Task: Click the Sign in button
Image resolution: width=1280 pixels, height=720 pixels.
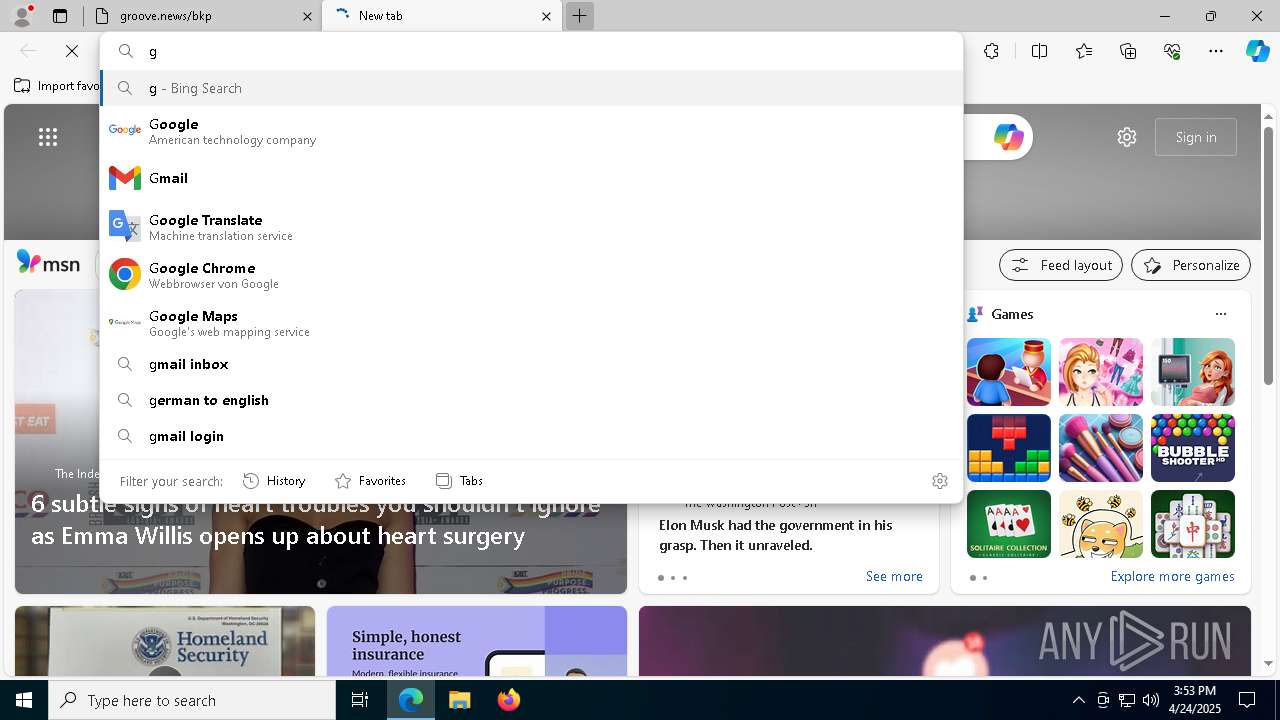Action: pos(1196,137)
